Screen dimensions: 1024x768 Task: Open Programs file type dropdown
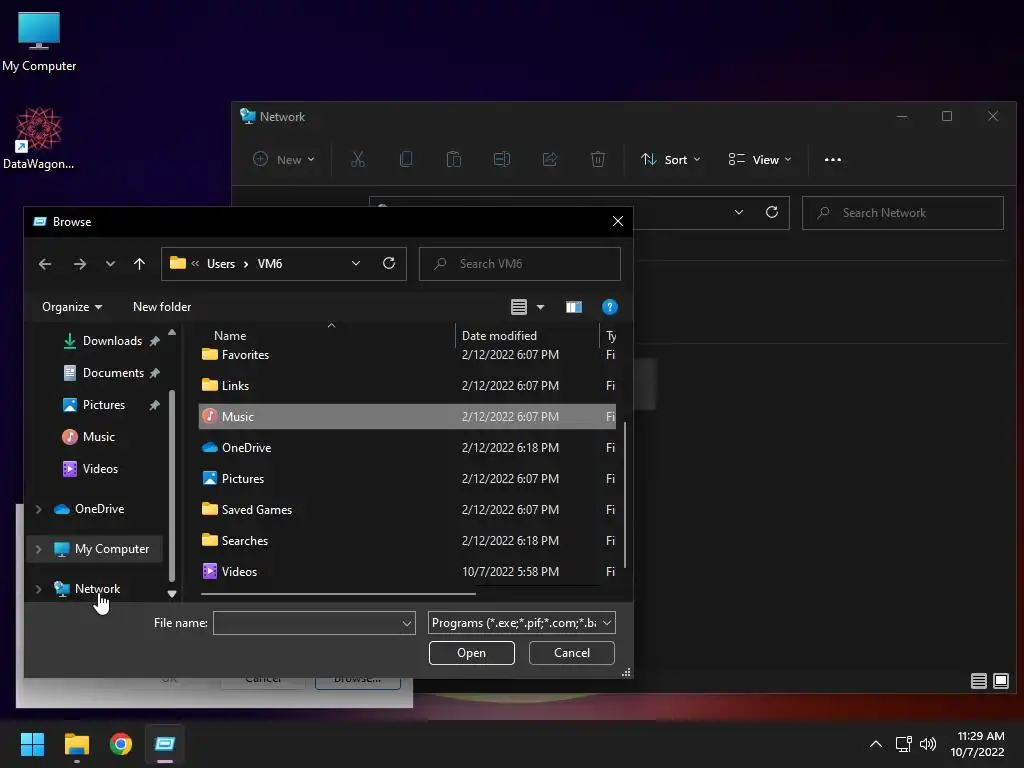[x=522, y=623]
